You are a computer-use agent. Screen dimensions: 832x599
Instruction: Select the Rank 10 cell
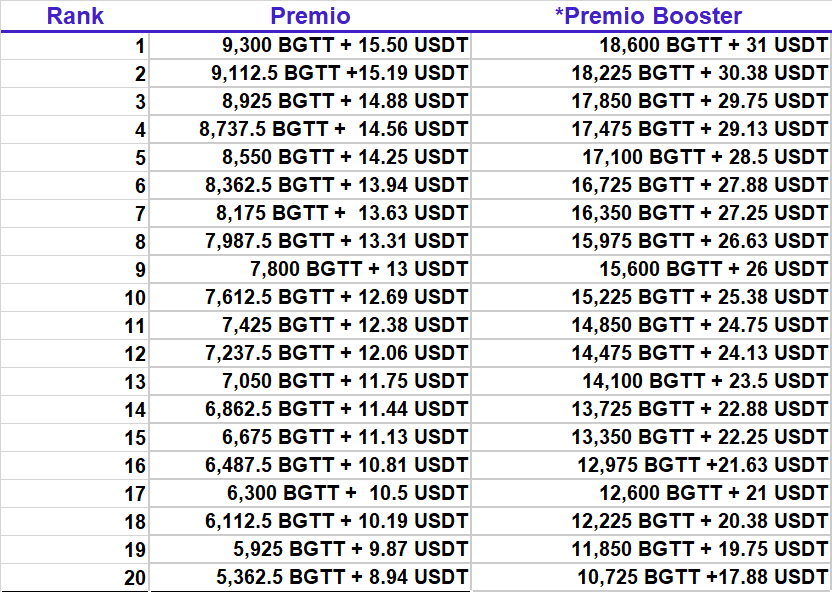(x=75, y=298)
